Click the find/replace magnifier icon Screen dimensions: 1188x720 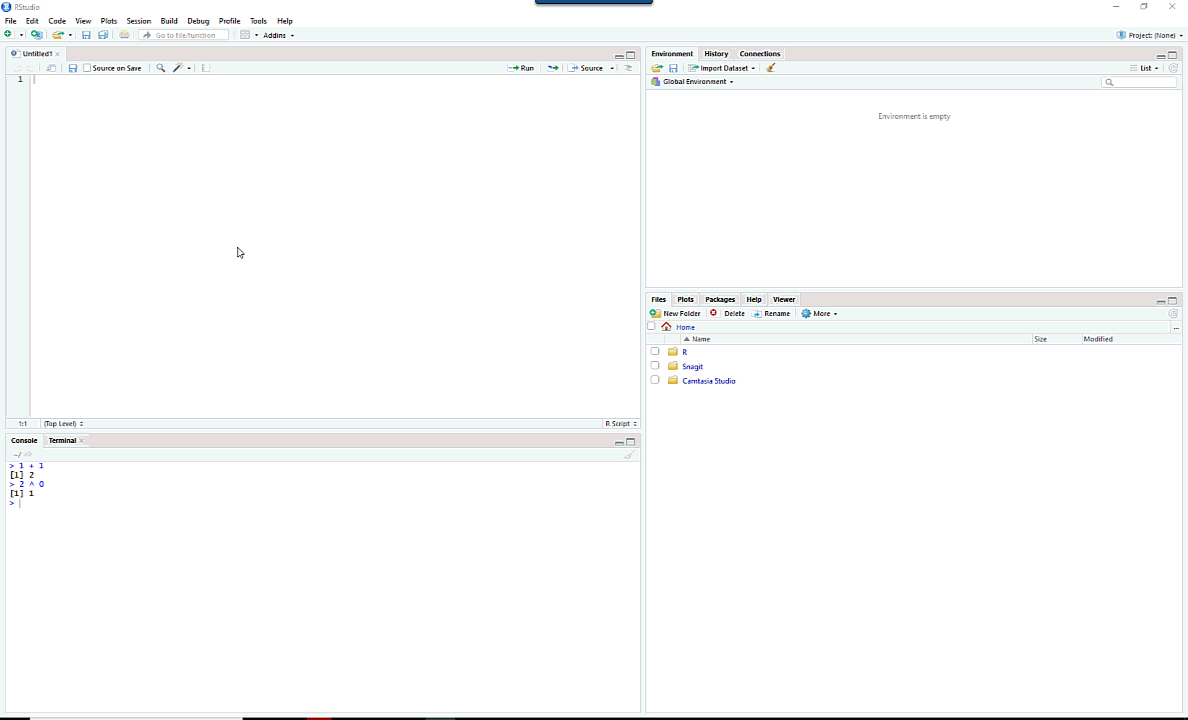(160, 68)
